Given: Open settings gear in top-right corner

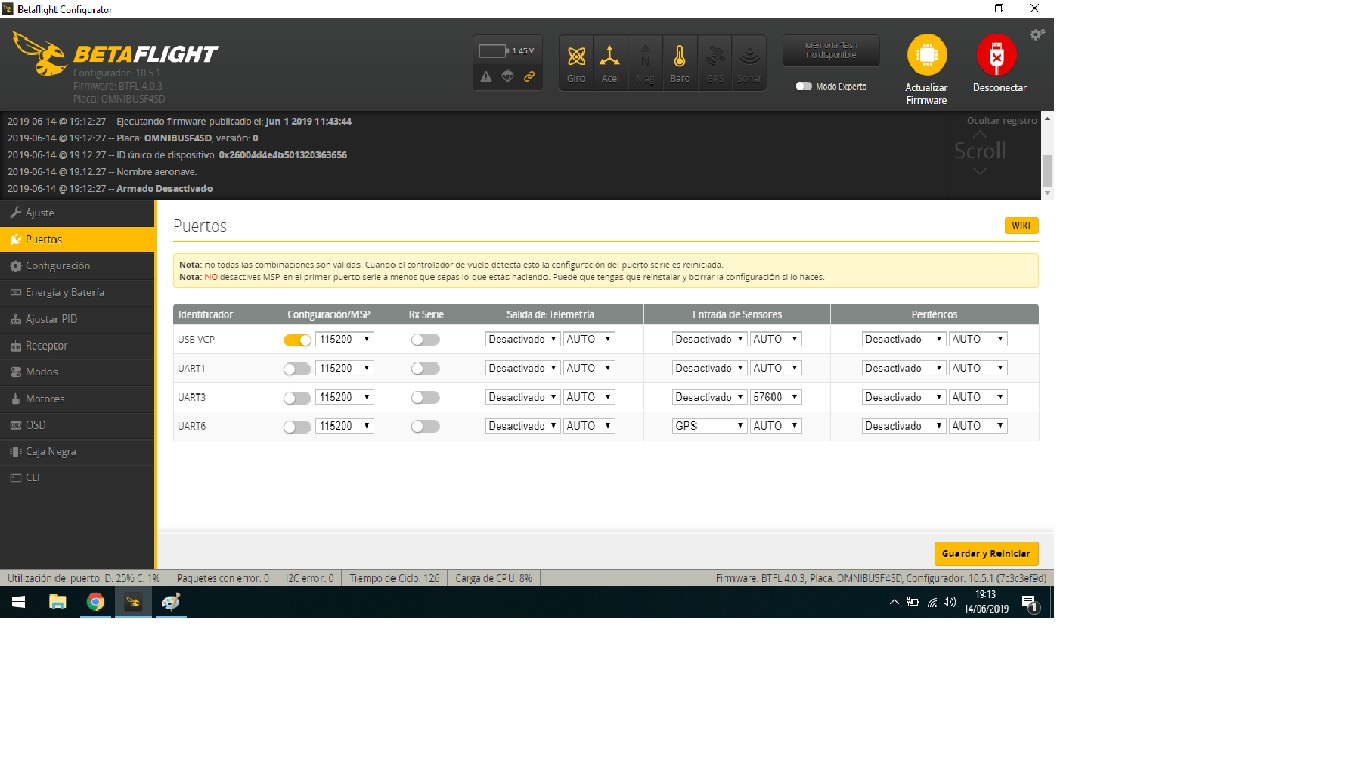Looking at the screenshot, I should click(x=1037, y=35).
